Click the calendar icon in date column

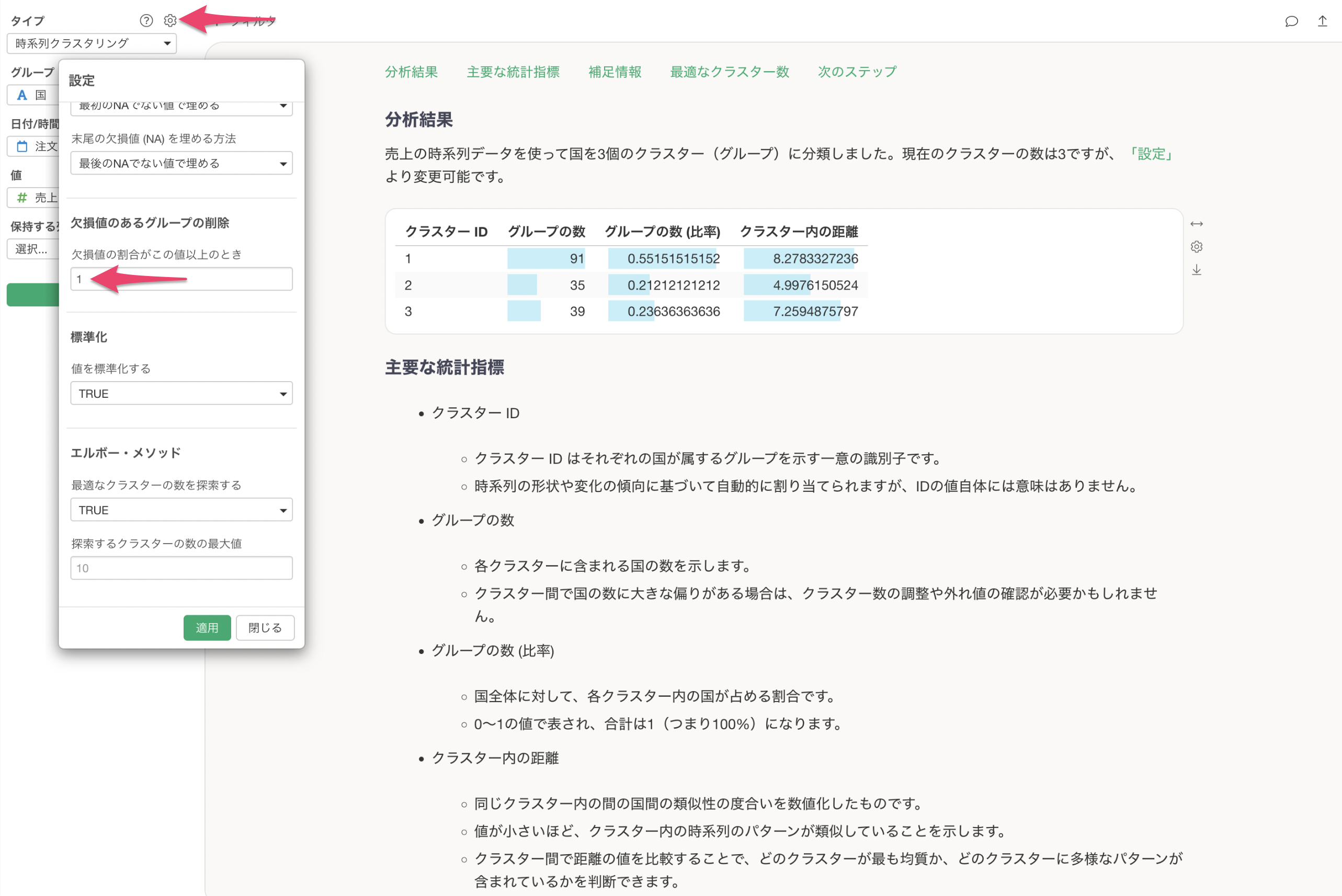click(22, 146)
